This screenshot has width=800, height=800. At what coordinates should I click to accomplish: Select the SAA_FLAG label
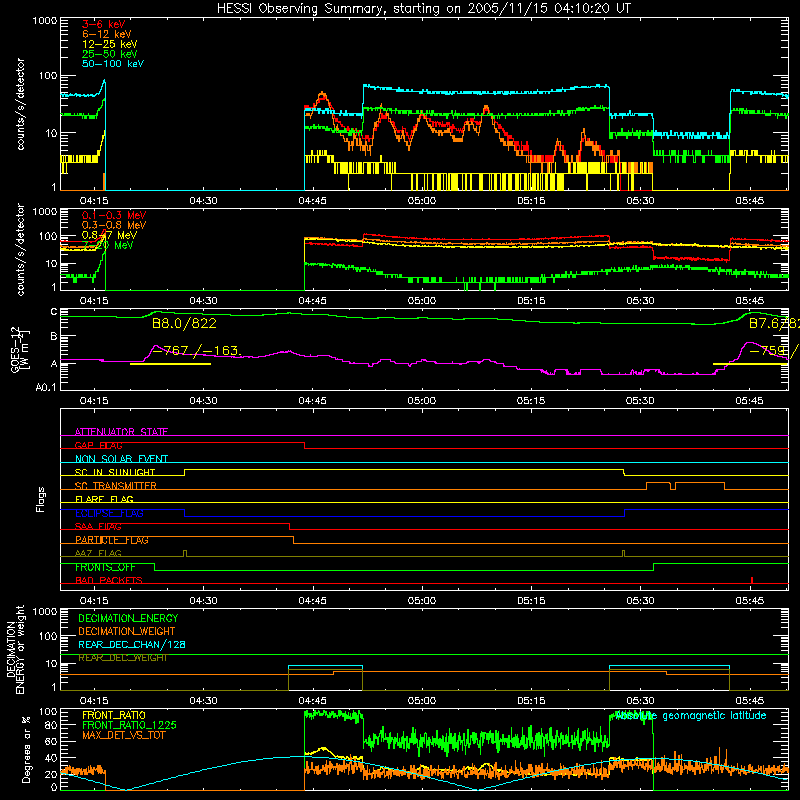pos(98,526)
